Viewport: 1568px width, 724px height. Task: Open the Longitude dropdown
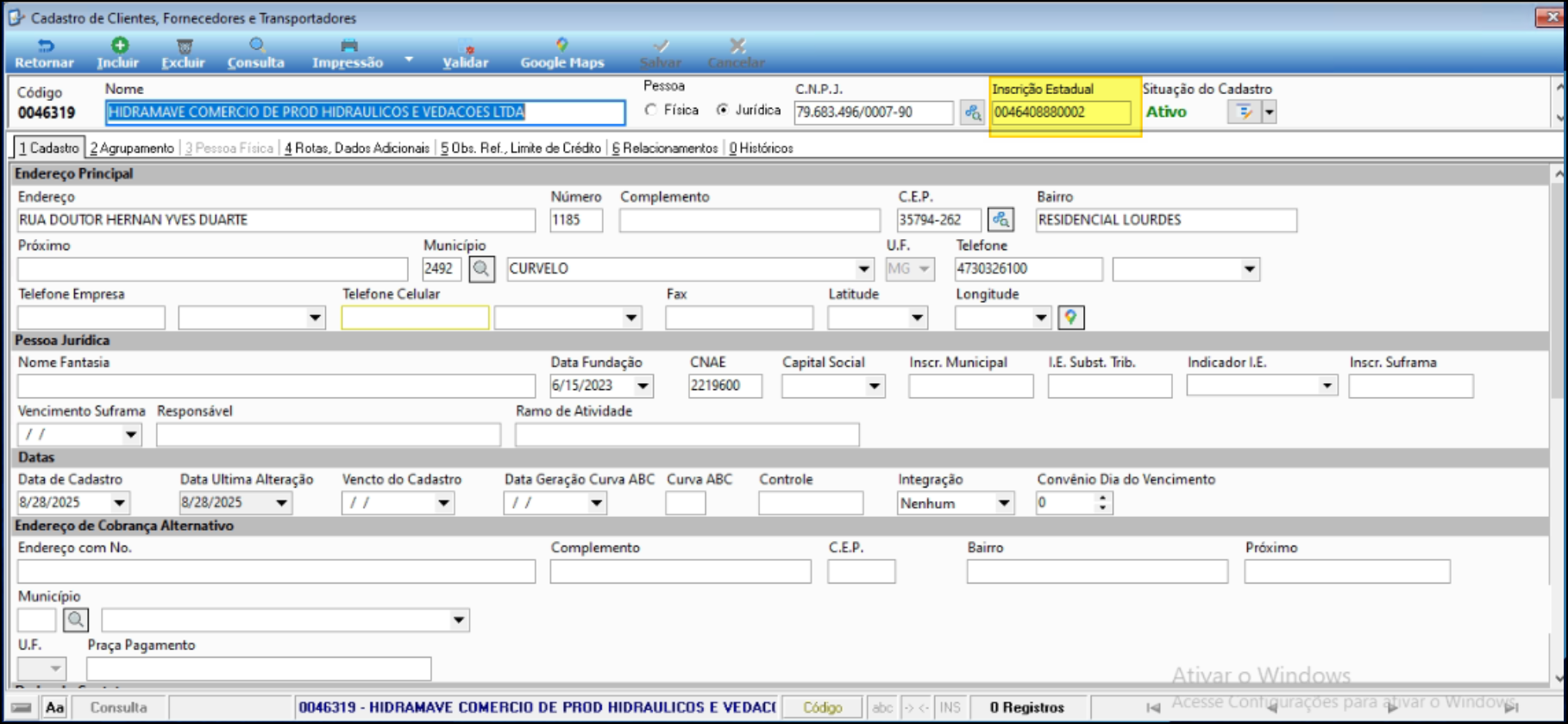[x=1041, y=318]
